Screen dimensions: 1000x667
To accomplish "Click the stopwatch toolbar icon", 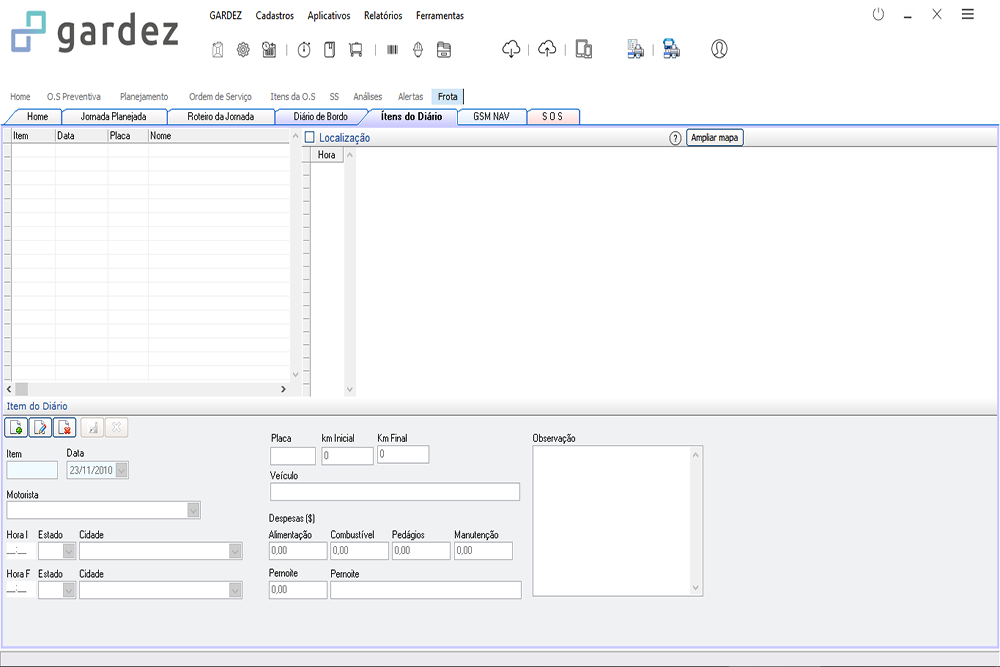I will point(304,50).
